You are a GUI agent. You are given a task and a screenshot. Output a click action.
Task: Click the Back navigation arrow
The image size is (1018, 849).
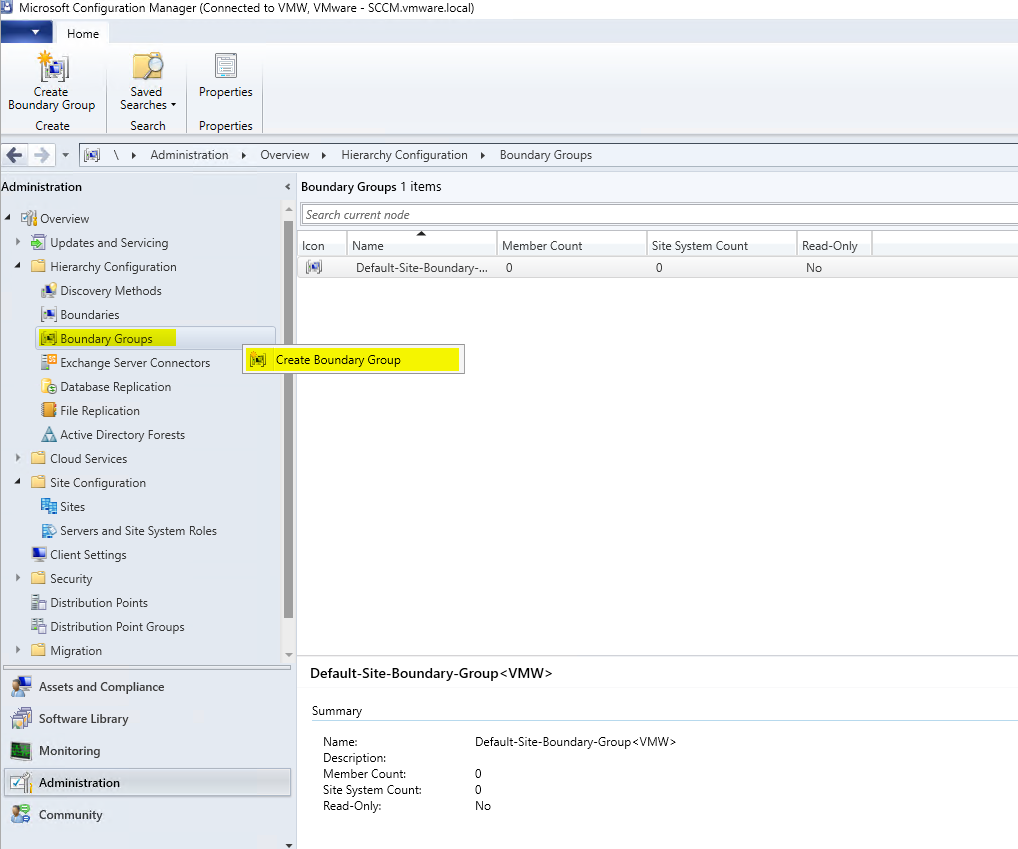coord(15,155)
